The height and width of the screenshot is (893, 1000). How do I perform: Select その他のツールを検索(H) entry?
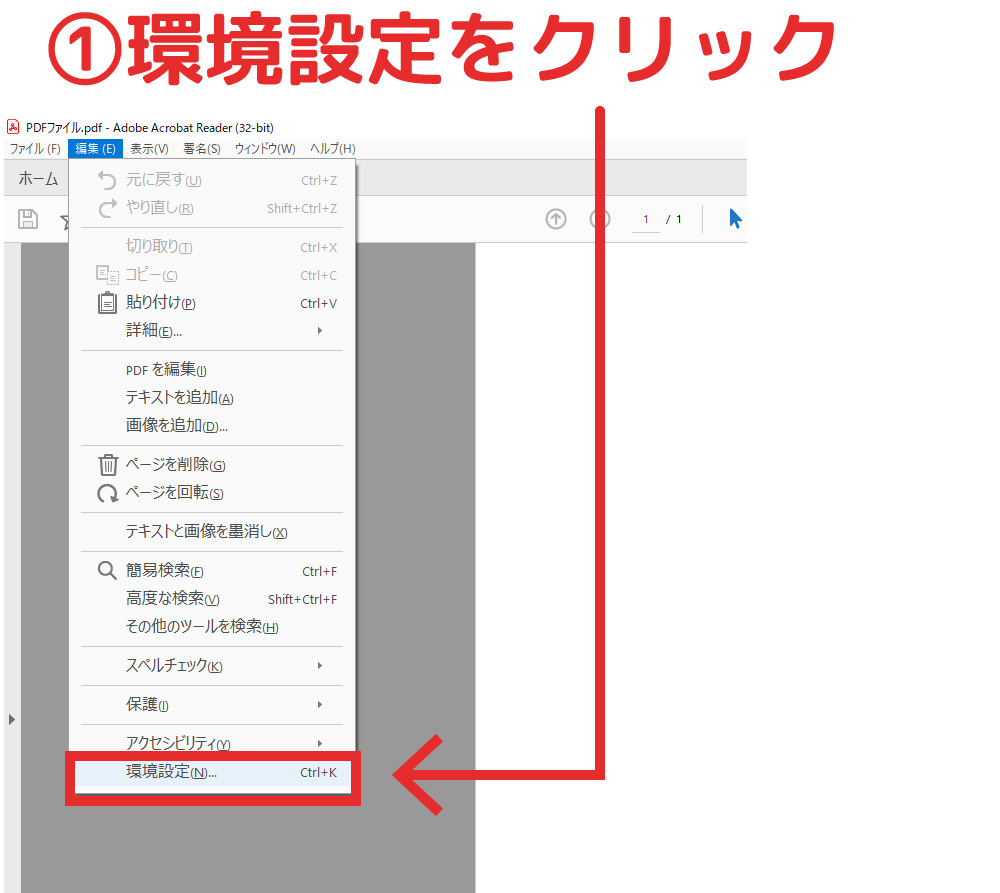click(x=212, y=627)
